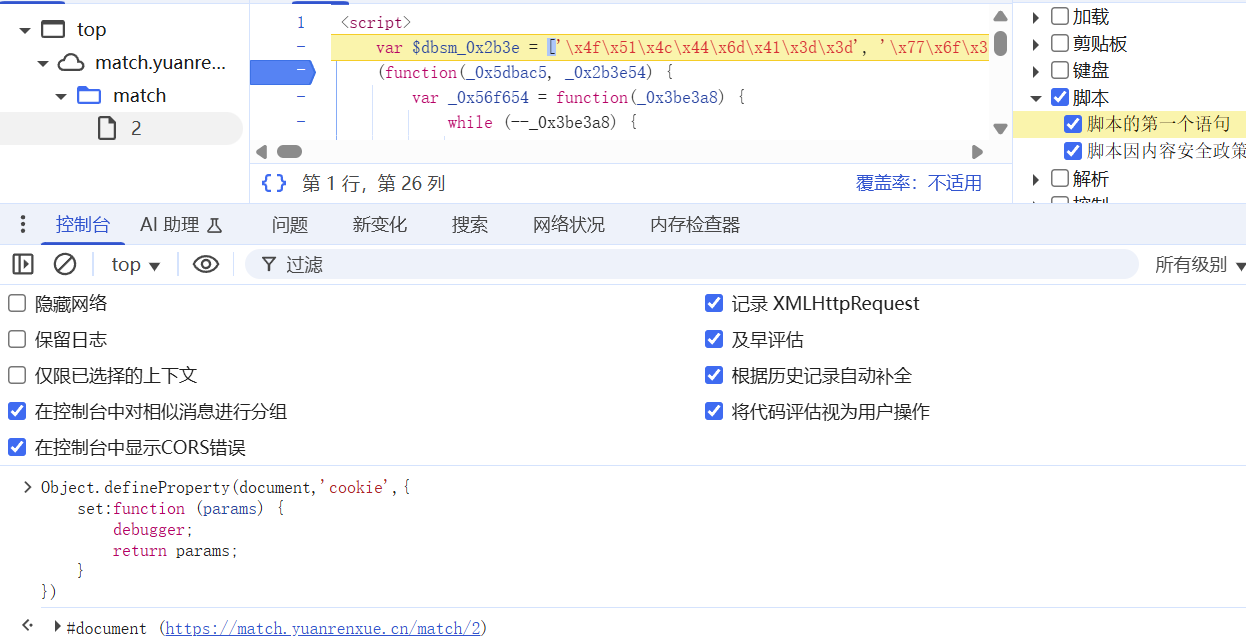Click the cloud icon for match.yuanre domain
The width and height of the screenshot is (1246, 644).
pos(71,63)
